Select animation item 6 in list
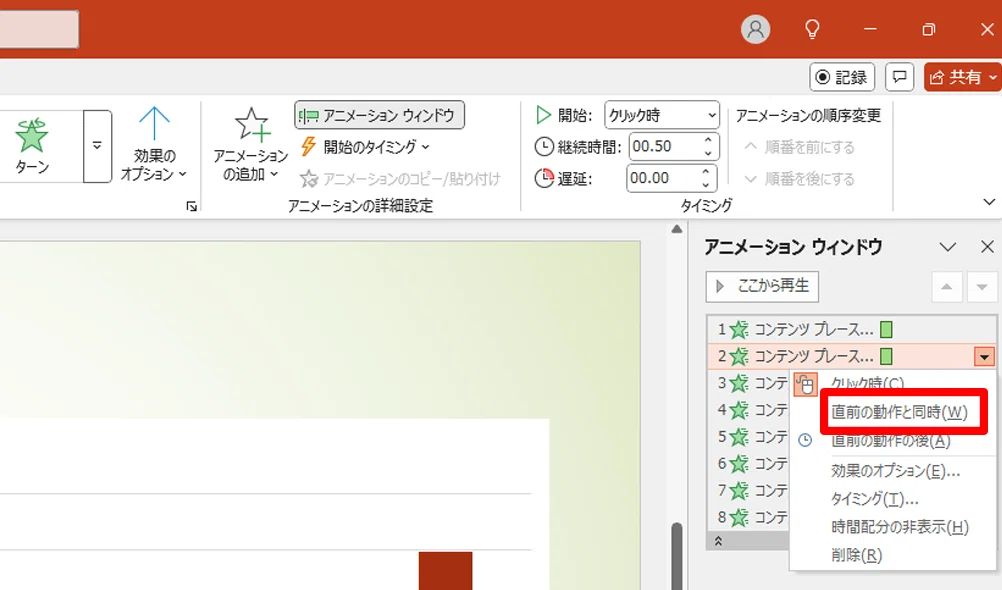Image resolution: width=1002 pixels, height=590 pixels. tap(749, 463)
